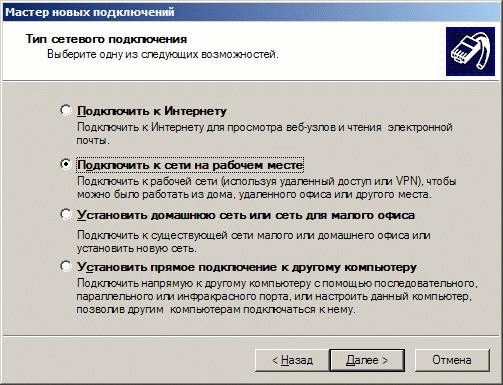503x385 pixels.
Task: Choose the 'Установить прямое подключение' radio circle
Action: tap(66, 267)
